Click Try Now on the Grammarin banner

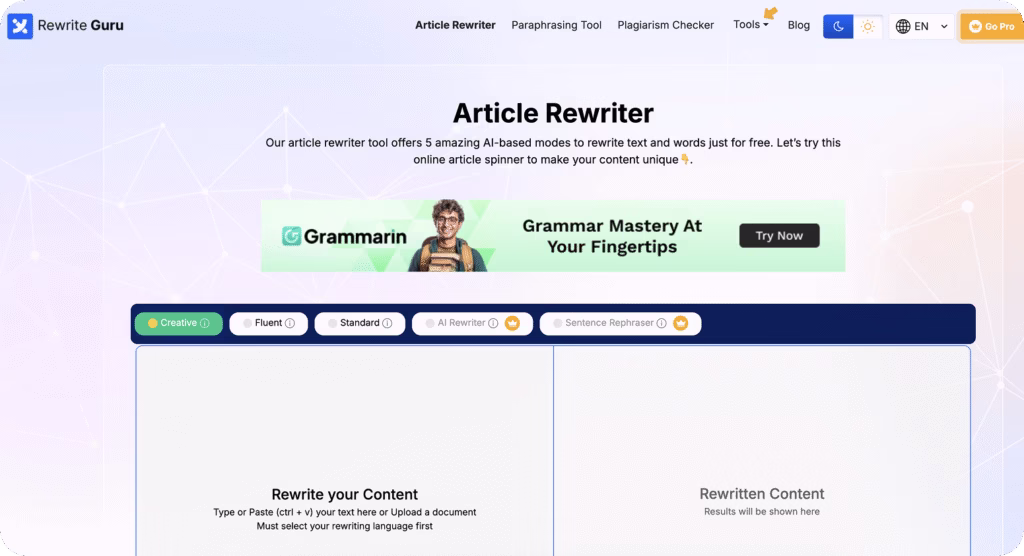point(779,236)
